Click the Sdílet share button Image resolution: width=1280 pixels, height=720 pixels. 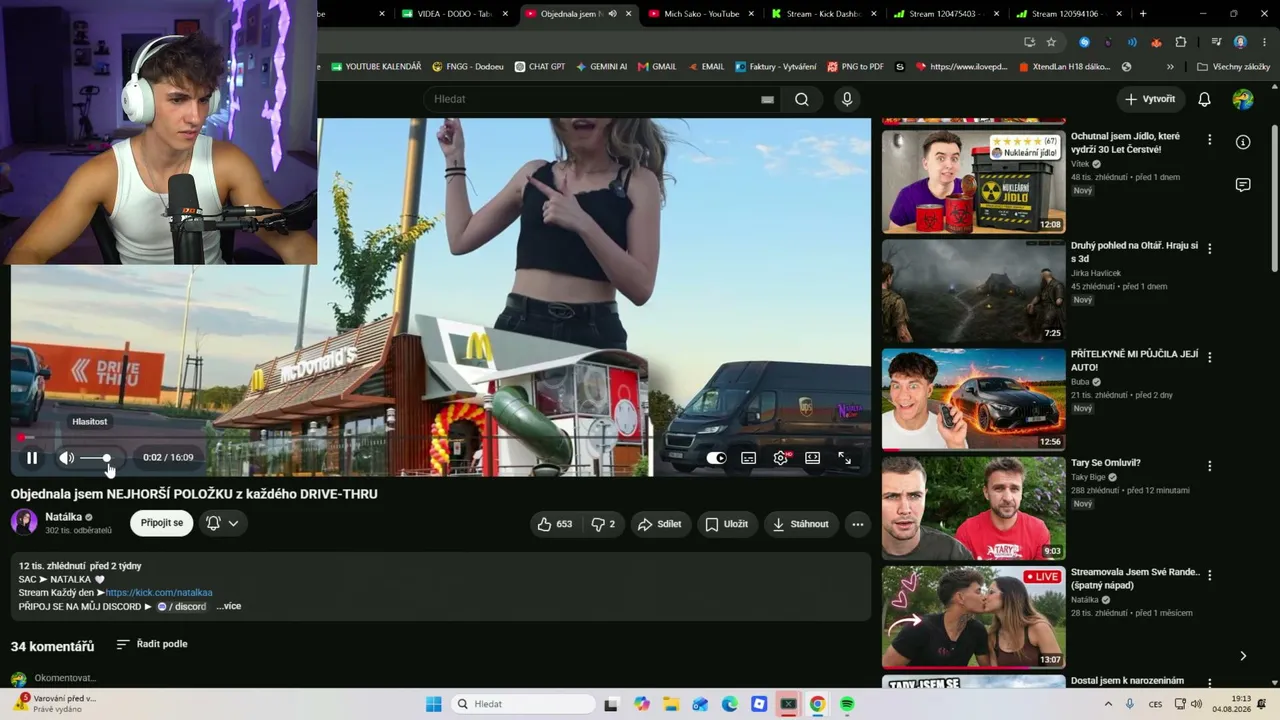tap(659, 524)
